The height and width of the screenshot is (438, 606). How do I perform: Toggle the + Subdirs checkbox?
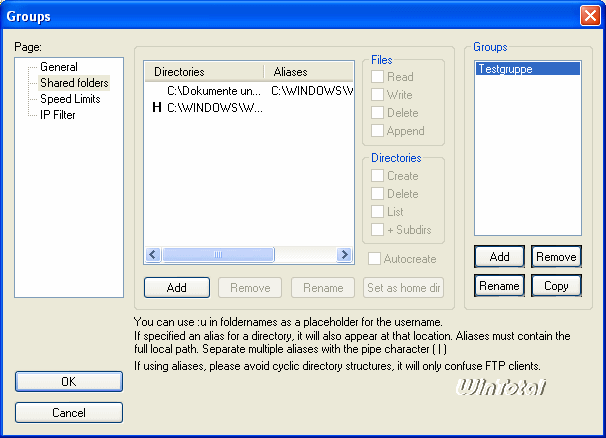pyautogui.click(x=377, y=230)
